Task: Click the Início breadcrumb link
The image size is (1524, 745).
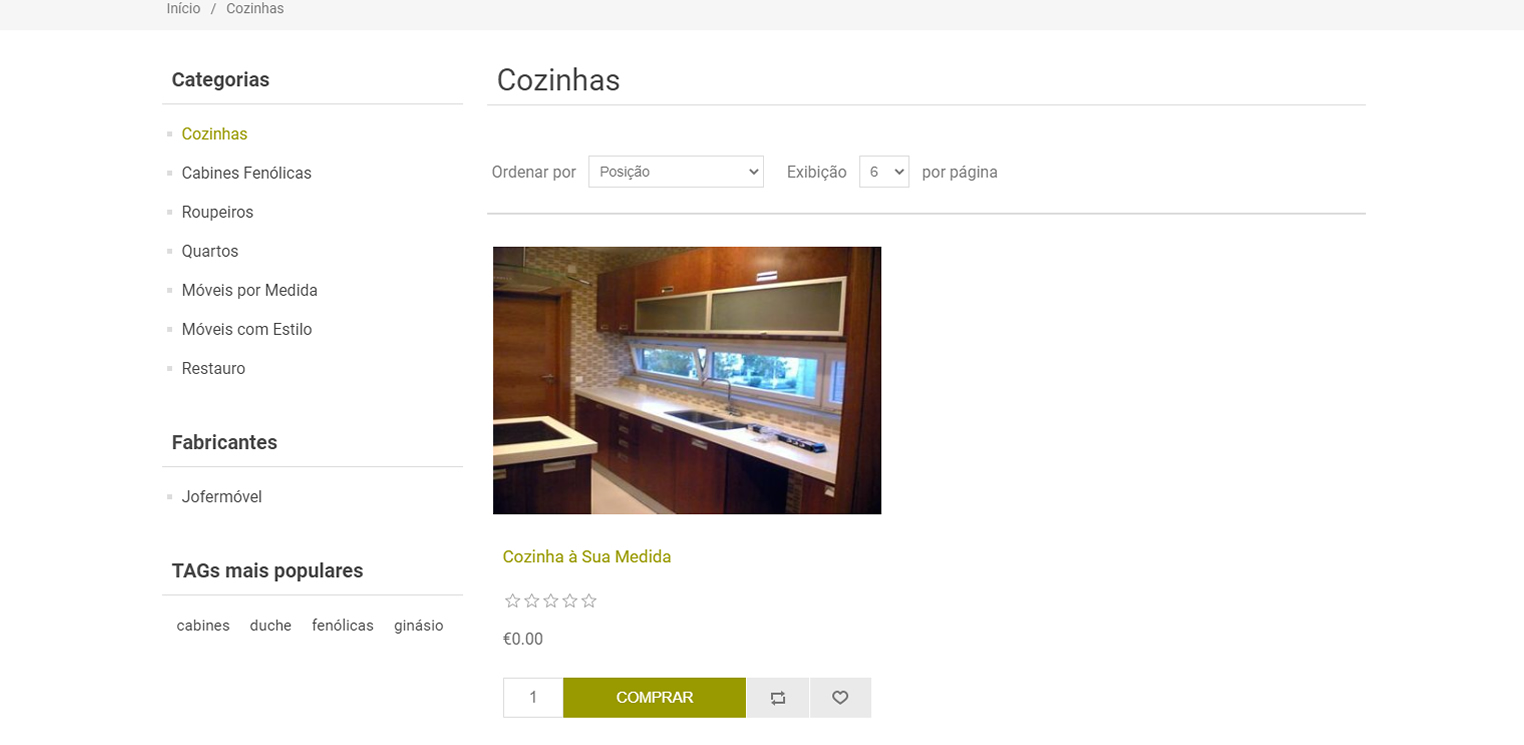Action: click(x=183, y=9)
